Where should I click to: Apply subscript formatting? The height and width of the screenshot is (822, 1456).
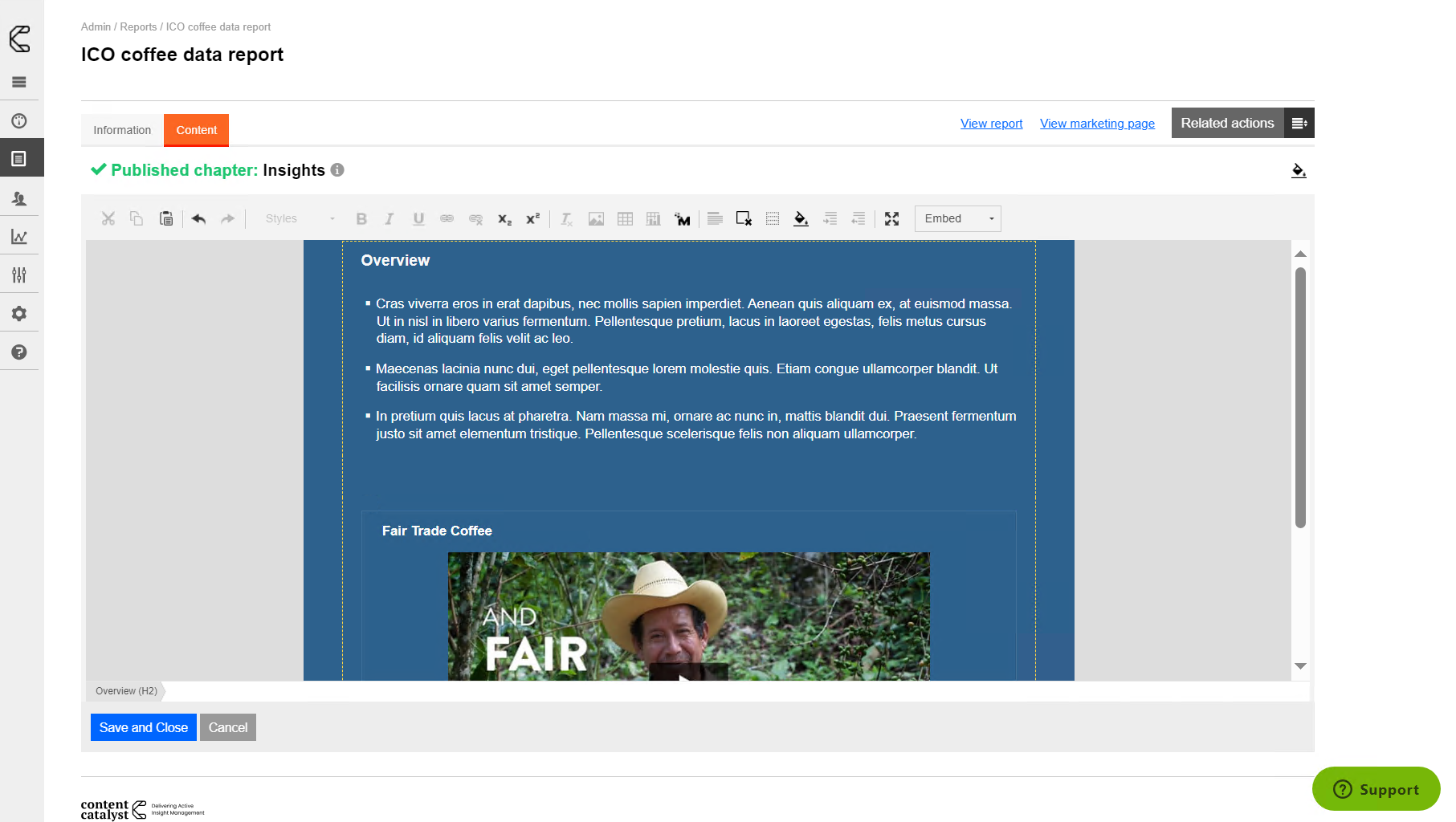pos(504,218)
